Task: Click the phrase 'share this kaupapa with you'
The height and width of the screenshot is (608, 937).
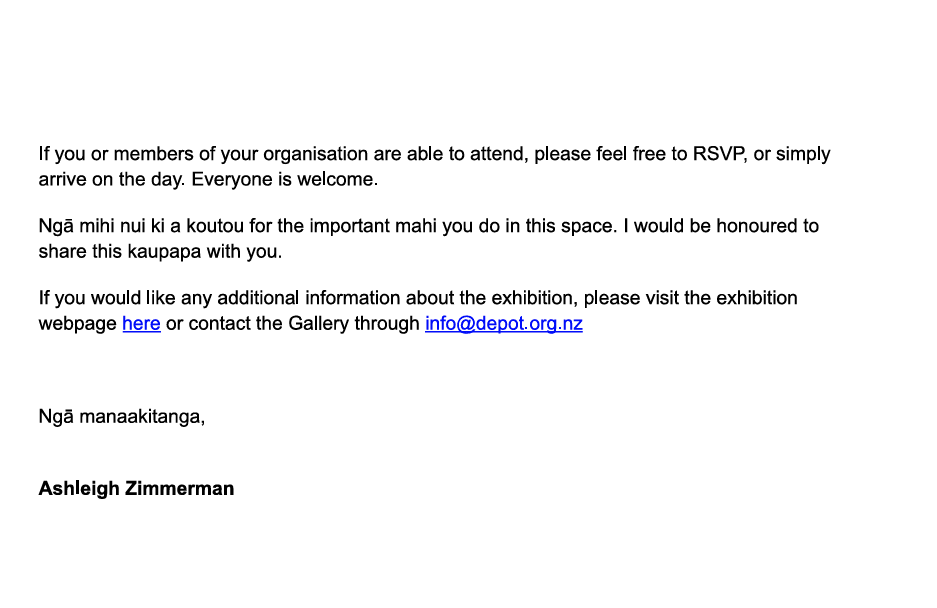Action: [x=160, y=252]
